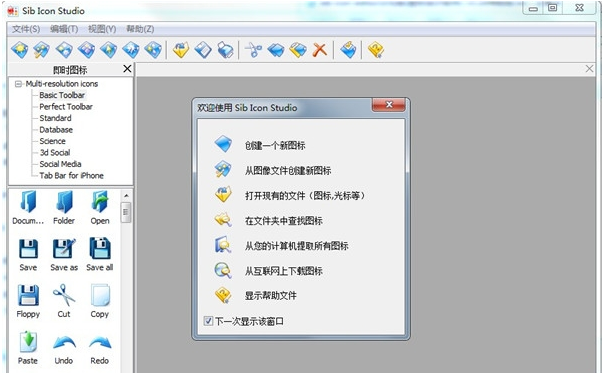The image size is (604, 373).
Task: Select Database in the icon tree
Action: (56, 129)
